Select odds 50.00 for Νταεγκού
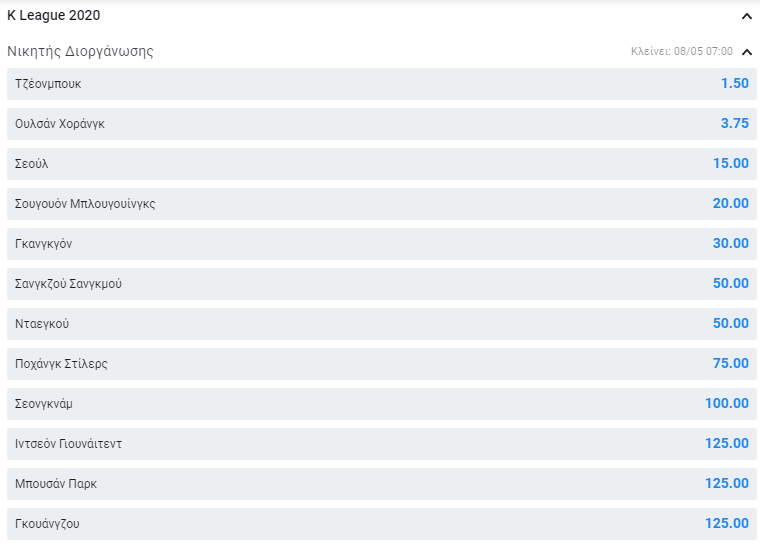 pyautogui.click(x=731, y=323)
